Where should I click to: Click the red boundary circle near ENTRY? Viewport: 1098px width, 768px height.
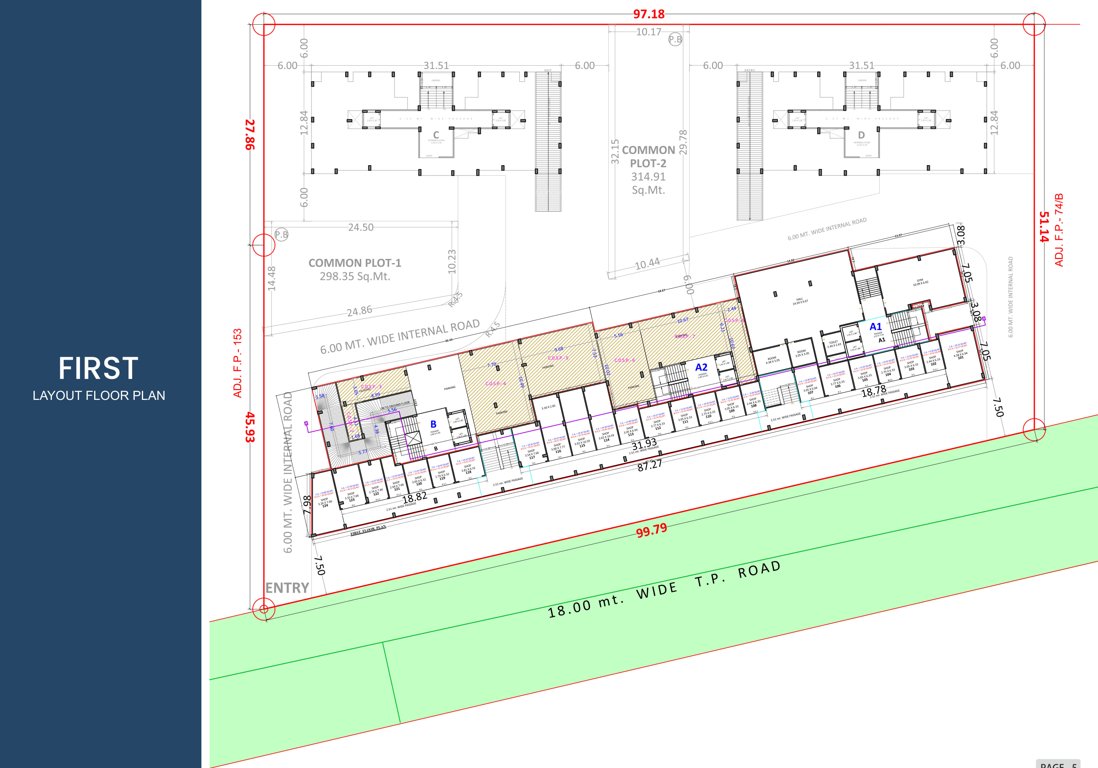263,608
